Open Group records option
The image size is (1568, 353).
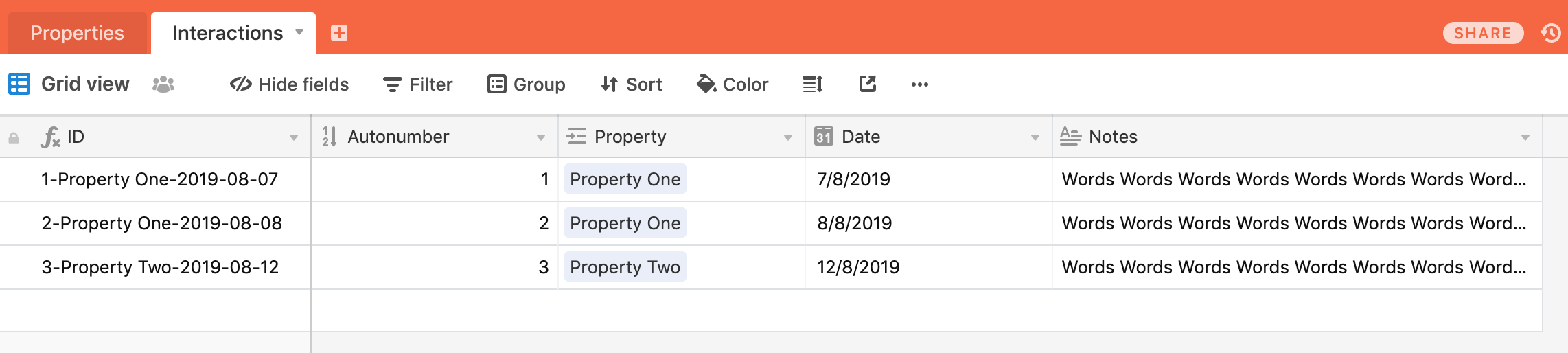[x=527, y=84]
